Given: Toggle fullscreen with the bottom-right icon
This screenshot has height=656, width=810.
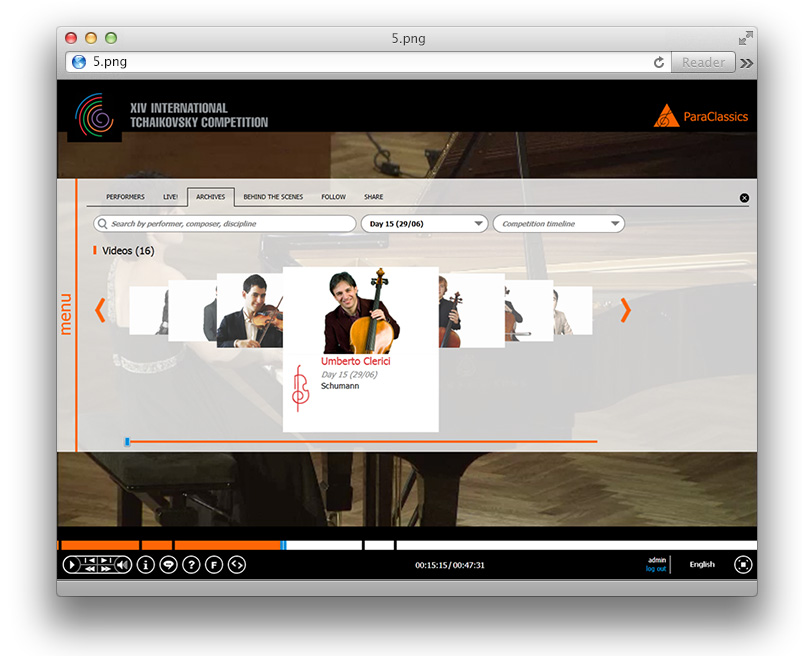Looking at the screenshot, I should click(x=743, y=564).
